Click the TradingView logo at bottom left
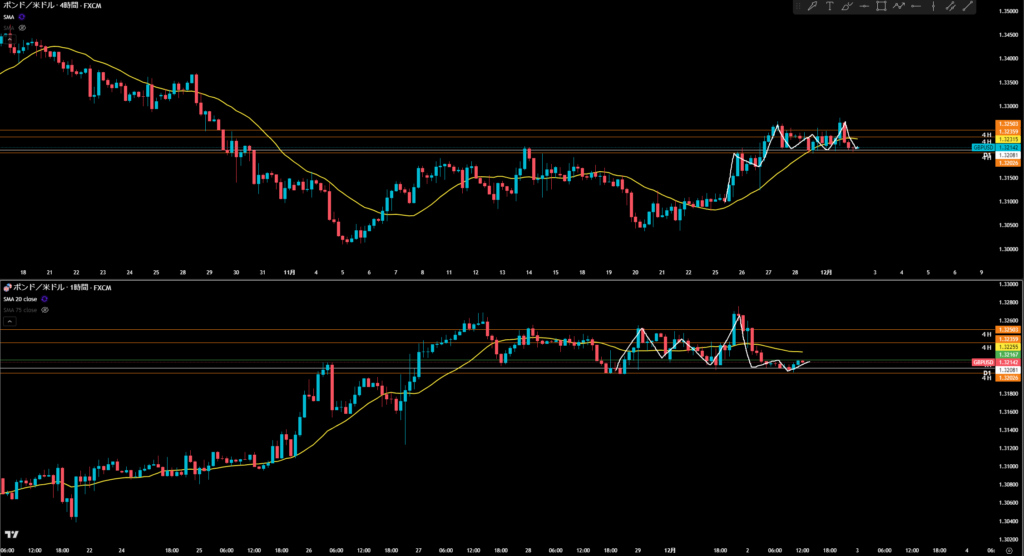1024x556 pixels. point(11,535)
